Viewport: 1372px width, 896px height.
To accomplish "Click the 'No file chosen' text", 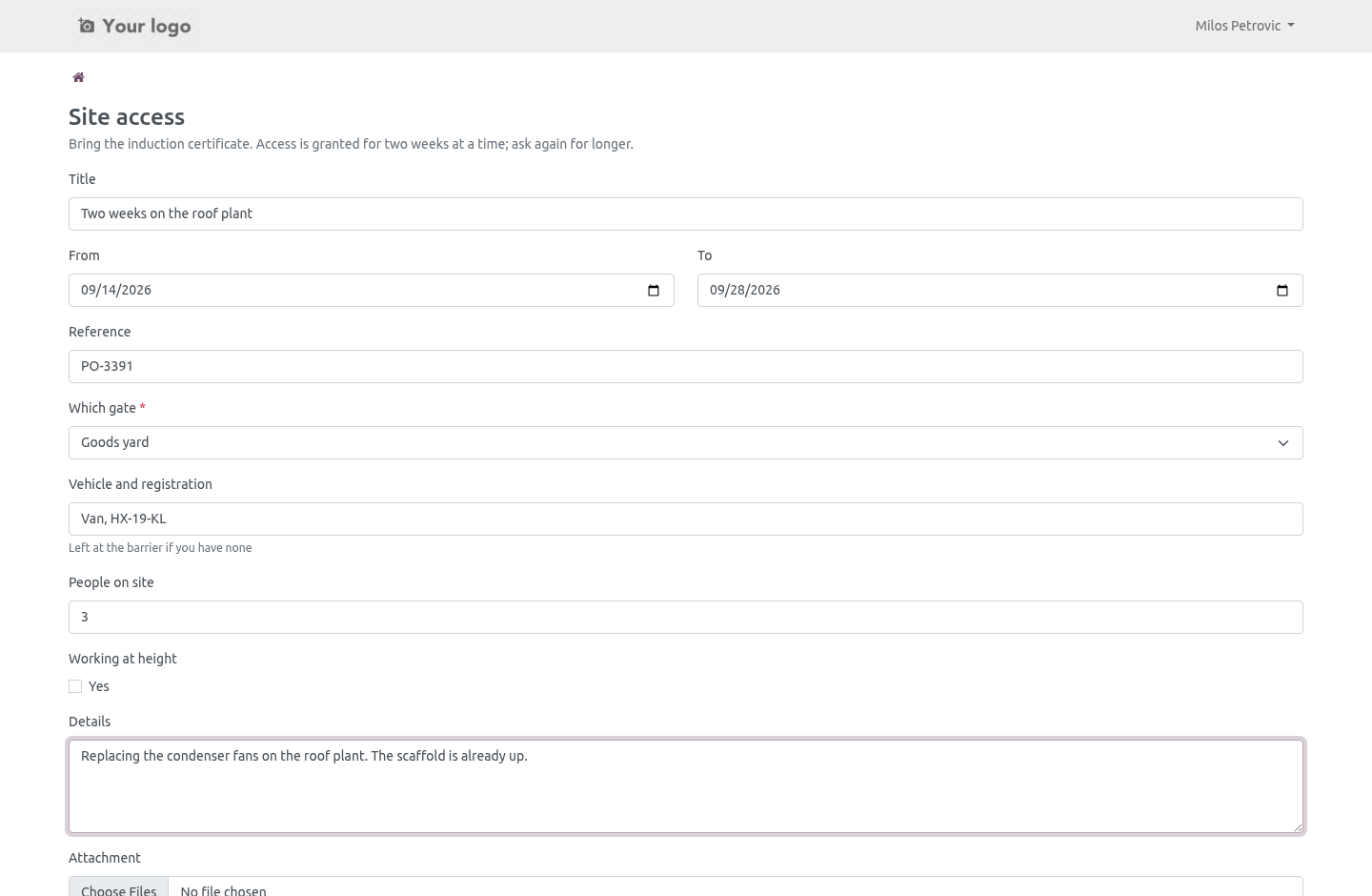I will [x=223, y=890].
